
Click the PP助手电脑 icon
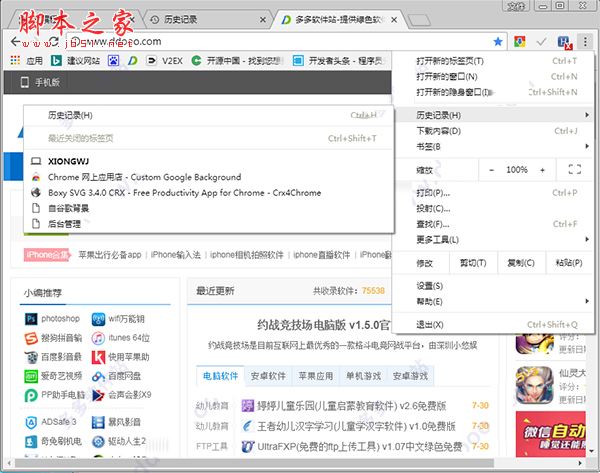[31, 395]
